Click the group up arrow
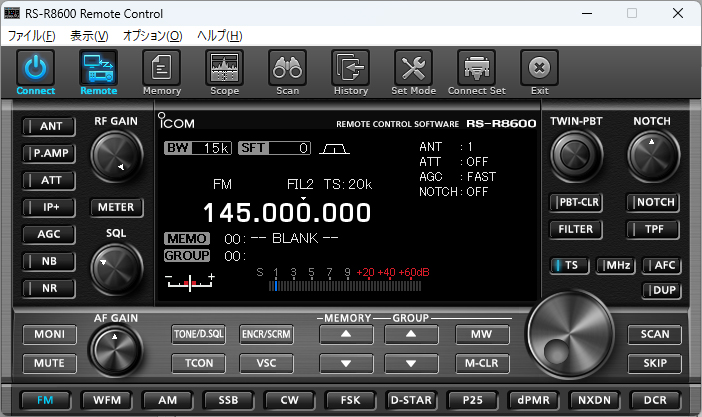The image size is (702, 417). coord(411,334)
